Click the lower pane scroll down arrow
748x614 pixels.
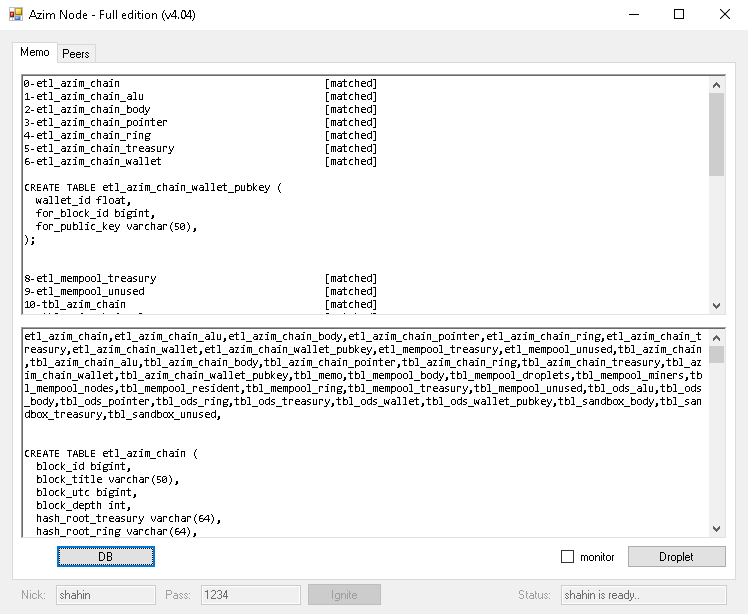(716, 529)
